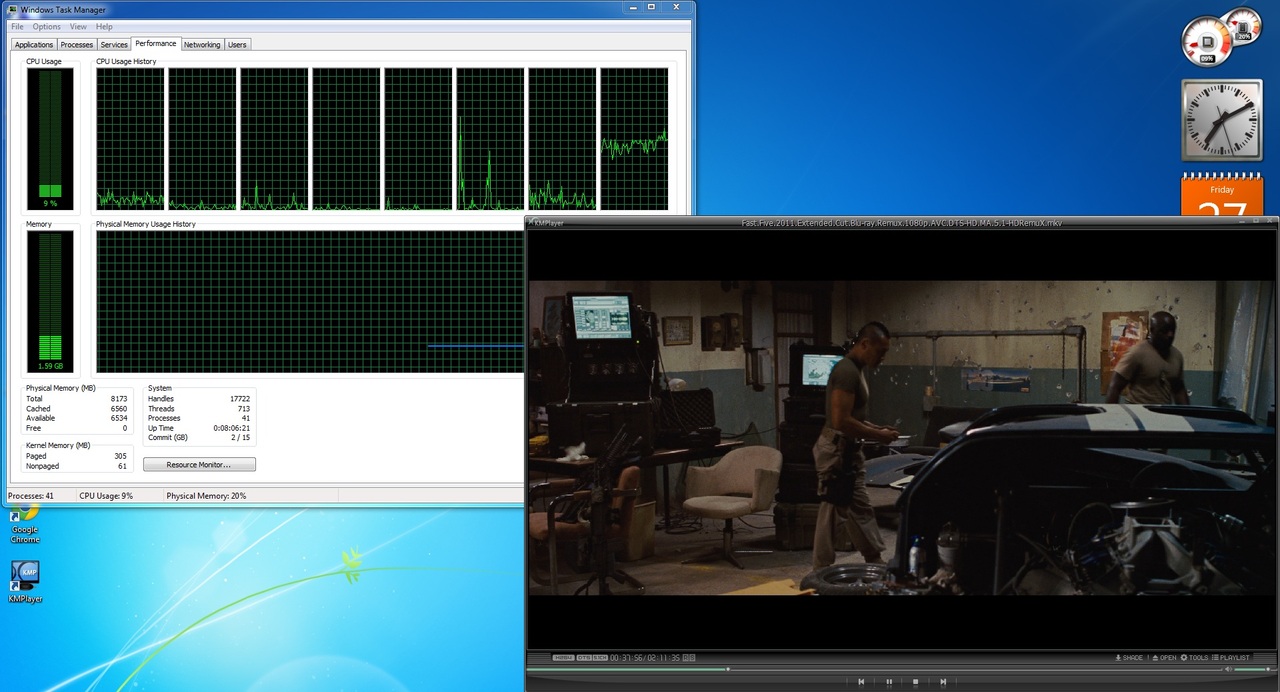
Task: Click the Threads count 713
Action: click(243, 409)
